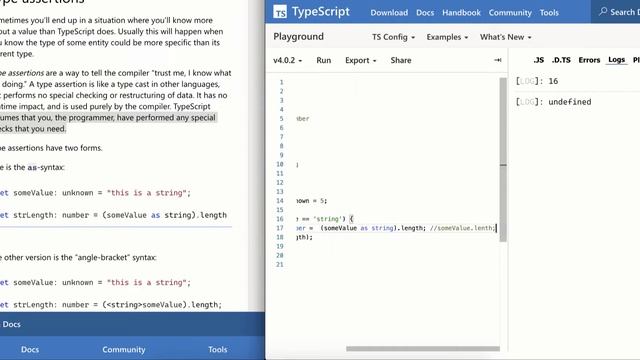The width and height of the screenshot is (640, 360).
Task: Expand the Examples dropdown
Action: (x=447, y=37)
